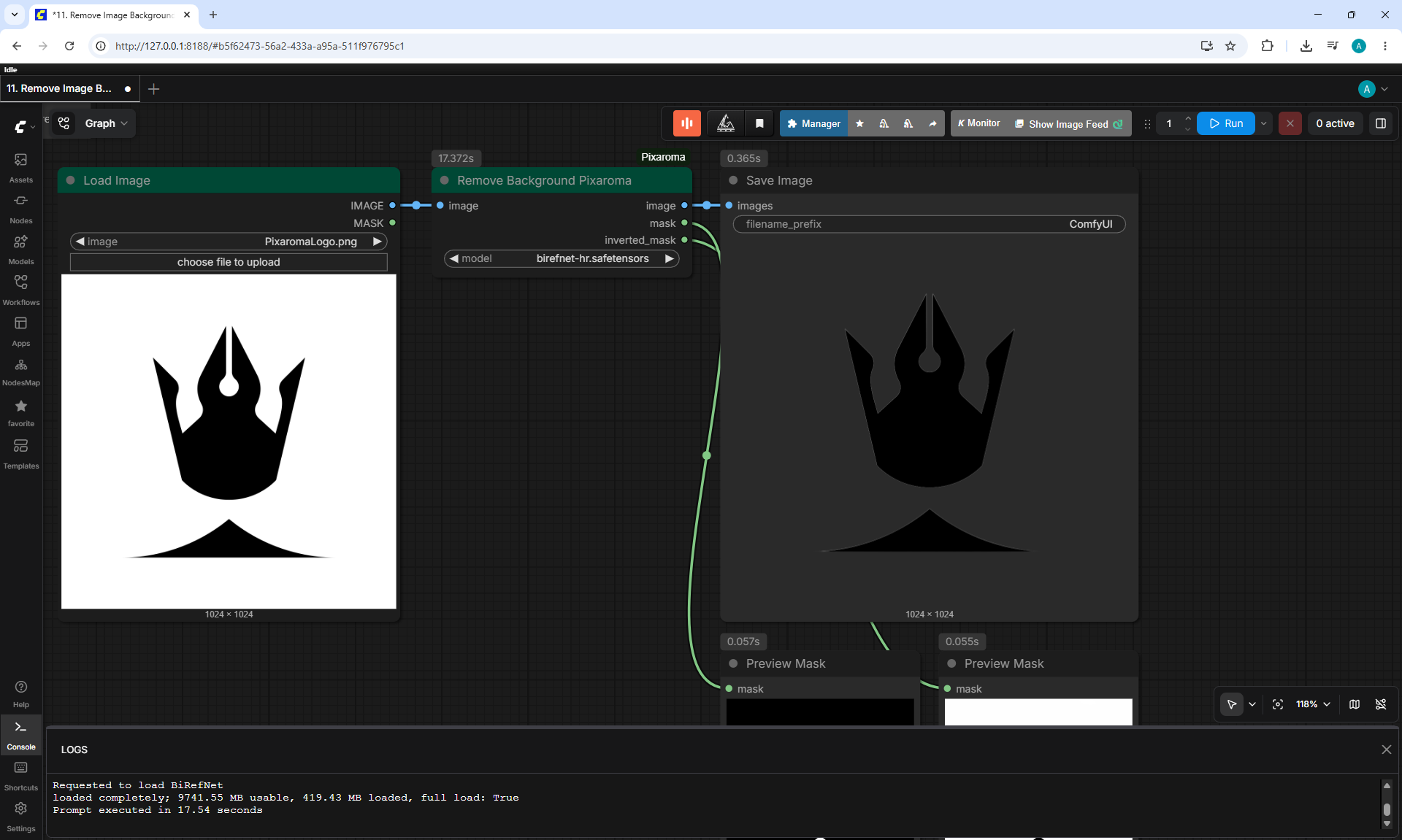Open the birefnet-hr.safetensors model selector

[x=562, y=258]
